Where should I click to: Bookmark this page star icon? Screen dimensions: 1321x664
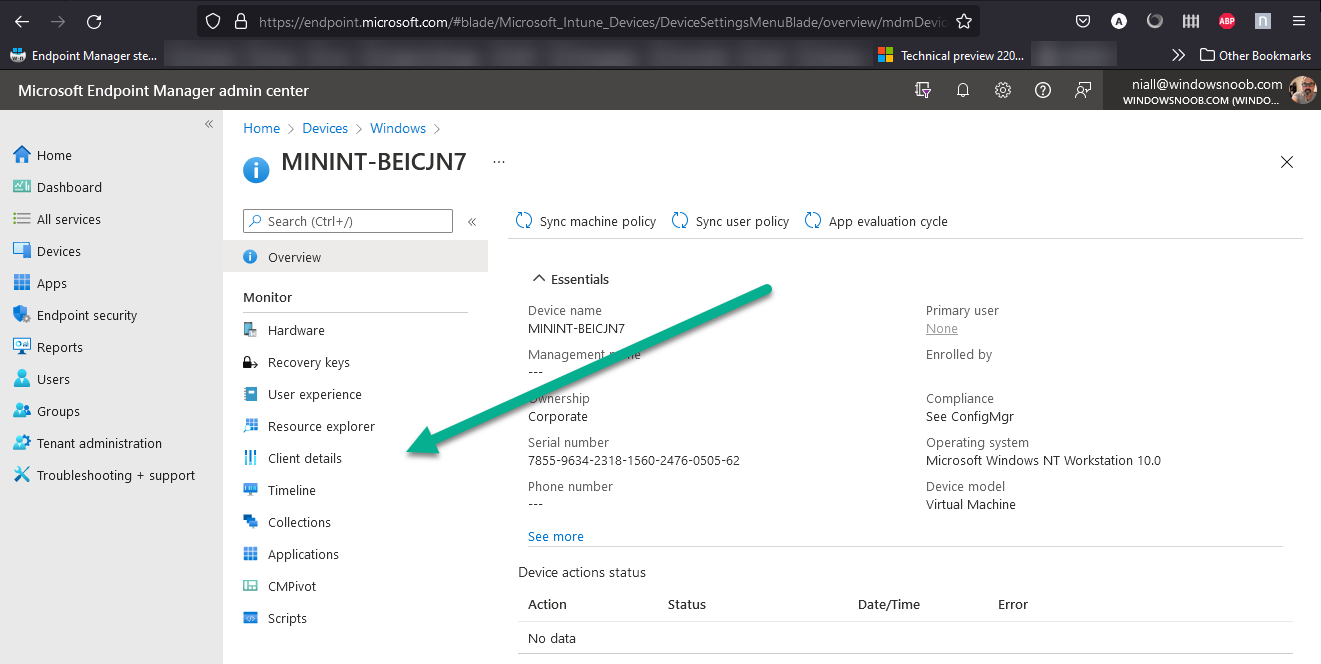[x=963, y=21]
